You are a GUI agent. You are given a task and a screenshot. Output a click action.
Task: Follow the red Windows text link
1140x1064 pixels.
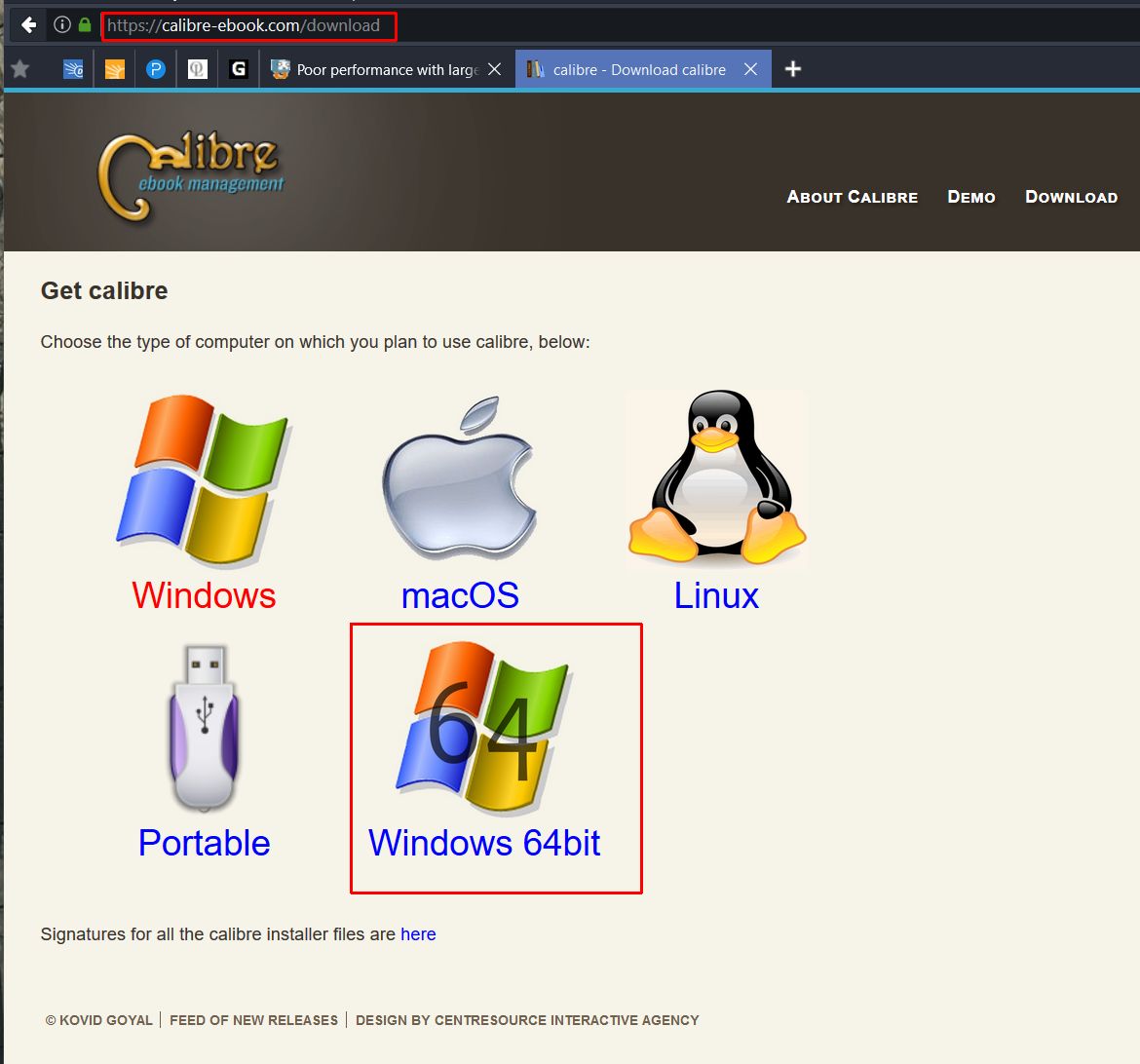click(205, 595)
